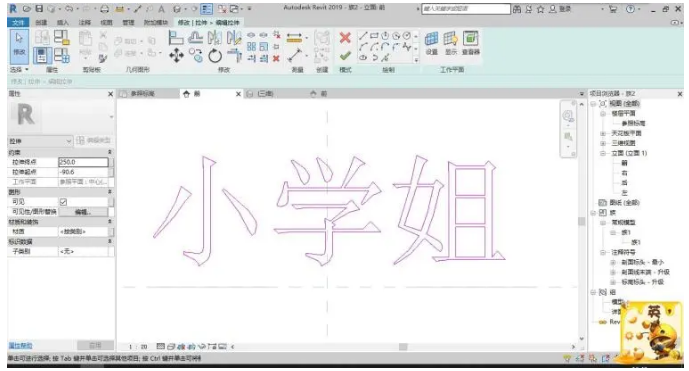689x371 pixels.
Task: Click the Trim/Extend to corner icon
Action: 234,56
